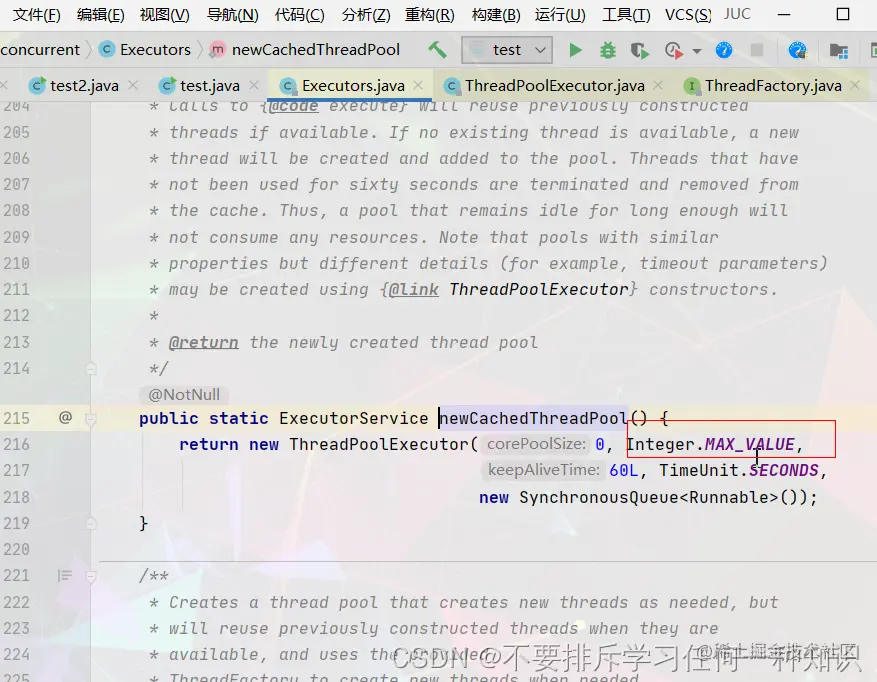Image resolution: width=877 pixels, height=682 pixels.
Task: Open the 'test' run configuration dropdown
Action: [507, 50]
